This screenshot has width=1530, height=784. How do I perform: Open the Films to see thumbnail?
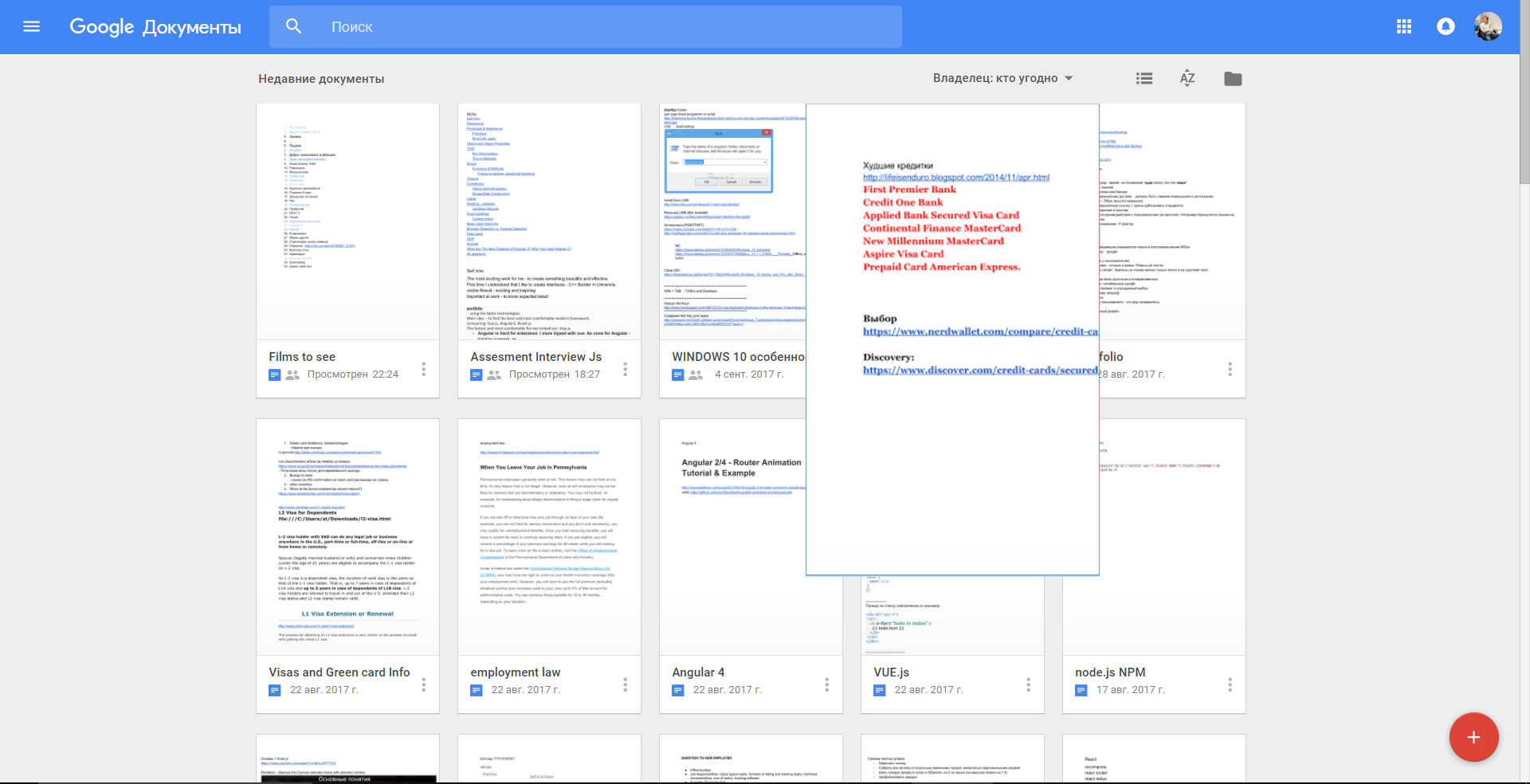[347, 221]
